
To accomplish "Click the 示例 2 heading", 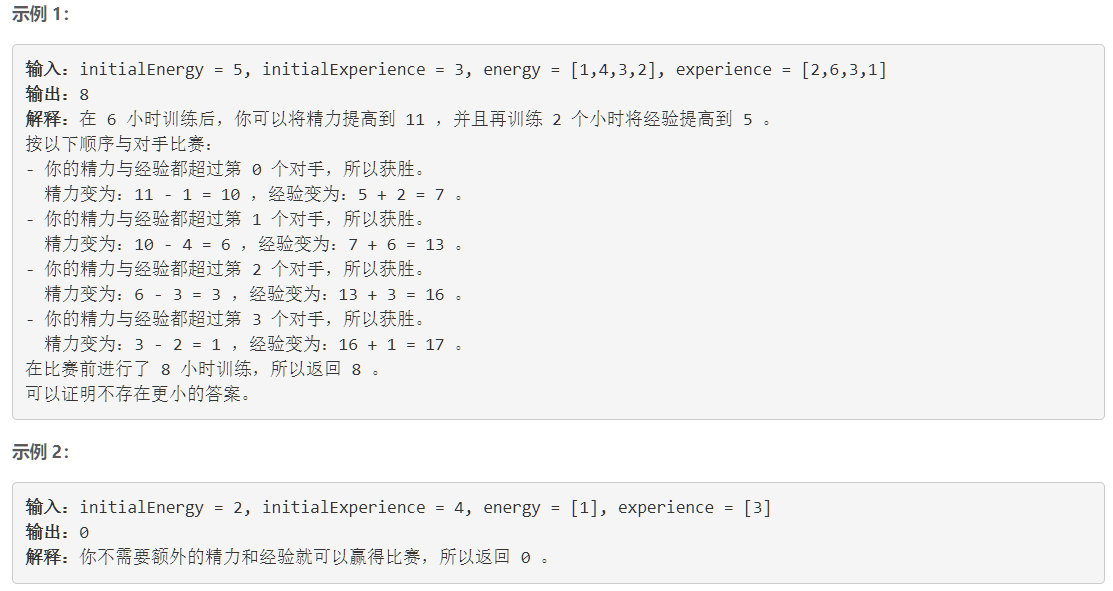I will coord(41,452).
